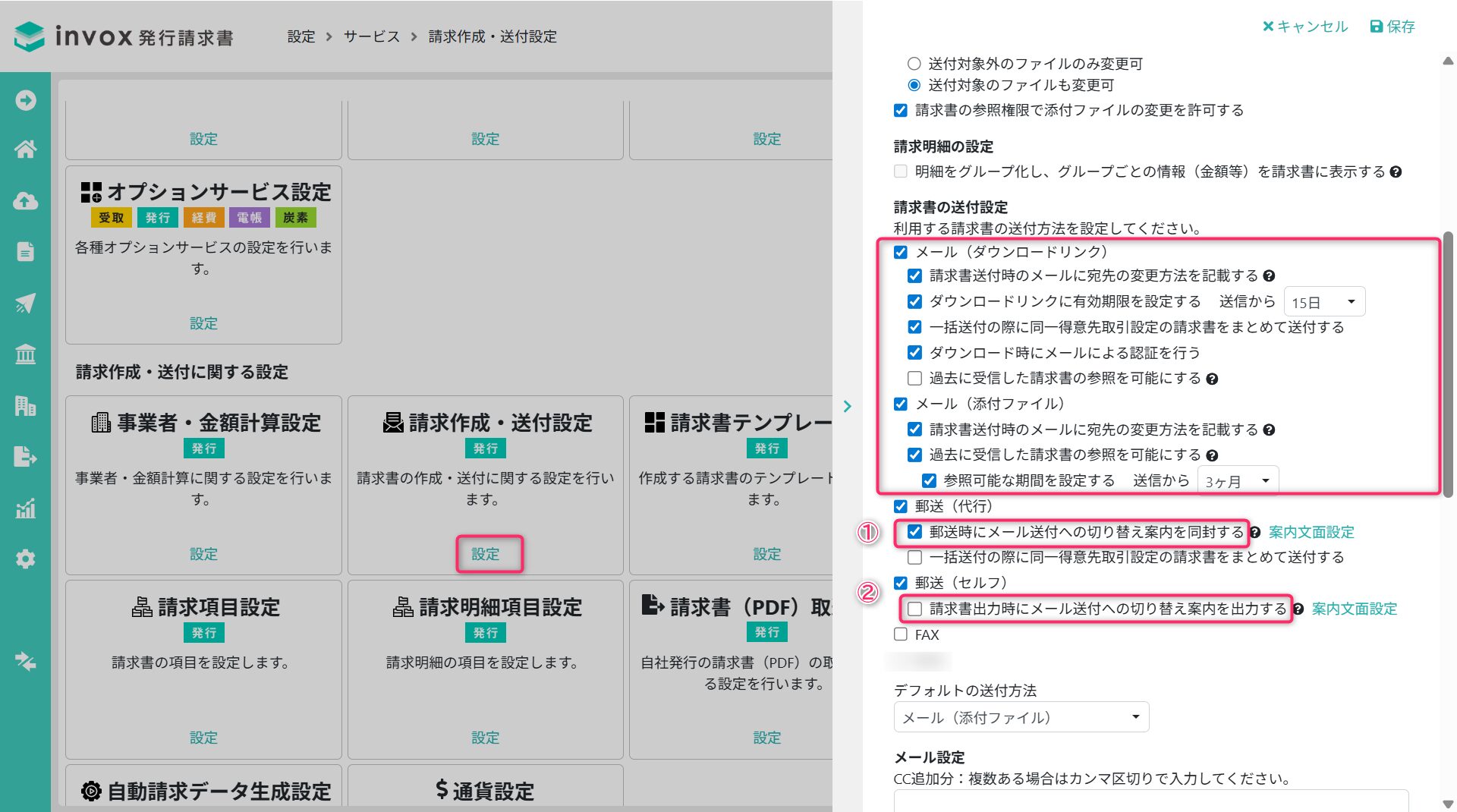Viewport: 1457px width, 812px height.
Task: Click the panel scrollbar up arrow
Action: point(1448,61)
